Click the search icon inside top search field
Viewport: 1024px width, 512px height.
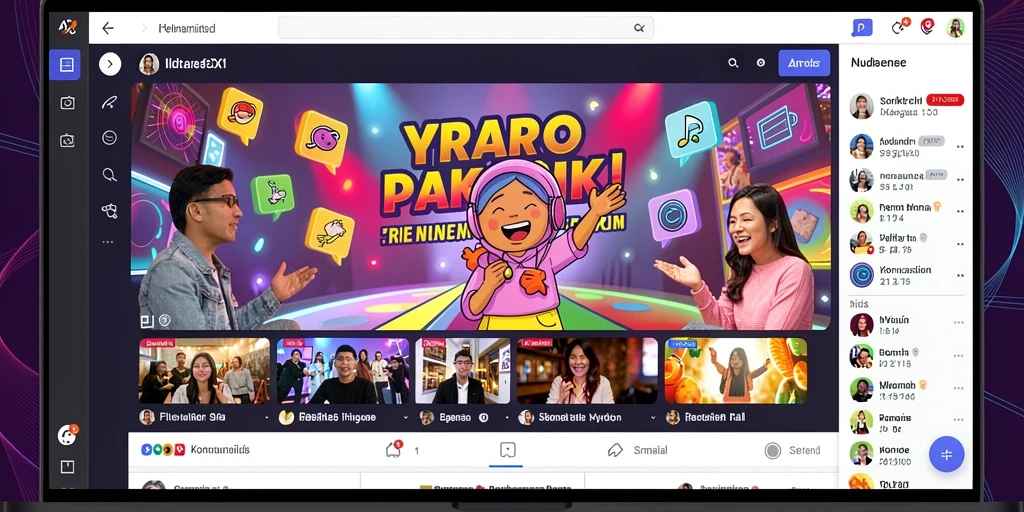pyautogui.click(x=639, y=28)
